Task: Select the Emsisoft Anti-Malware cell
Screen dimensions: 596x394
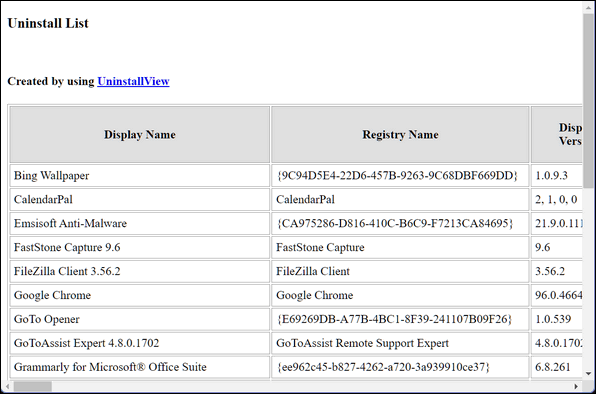Action: point(140,223)
